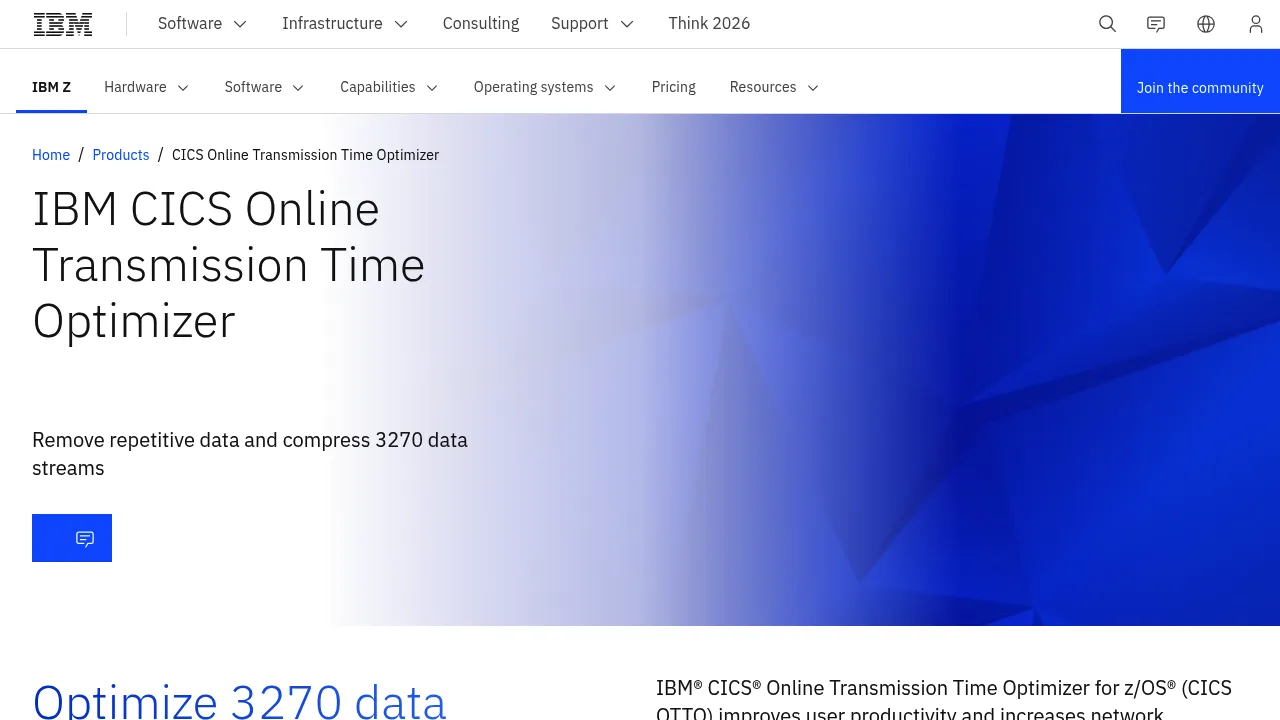Expand the Capabilities submenu
This screenshot has width=1280, height=720.
tap(389, 87)
